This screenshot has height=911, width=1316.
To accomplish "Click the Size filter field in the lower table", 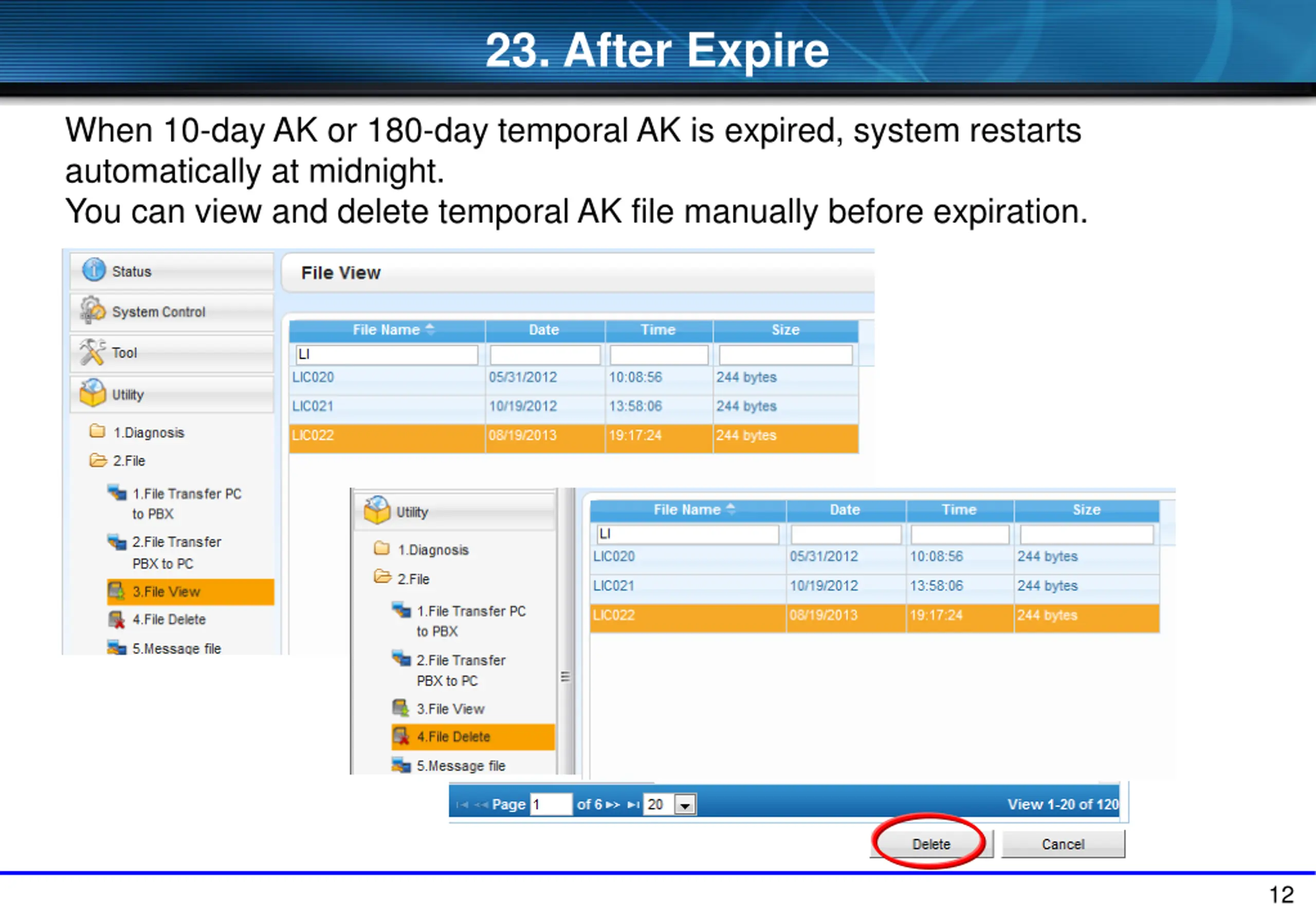I will (x=1087, y=534).
